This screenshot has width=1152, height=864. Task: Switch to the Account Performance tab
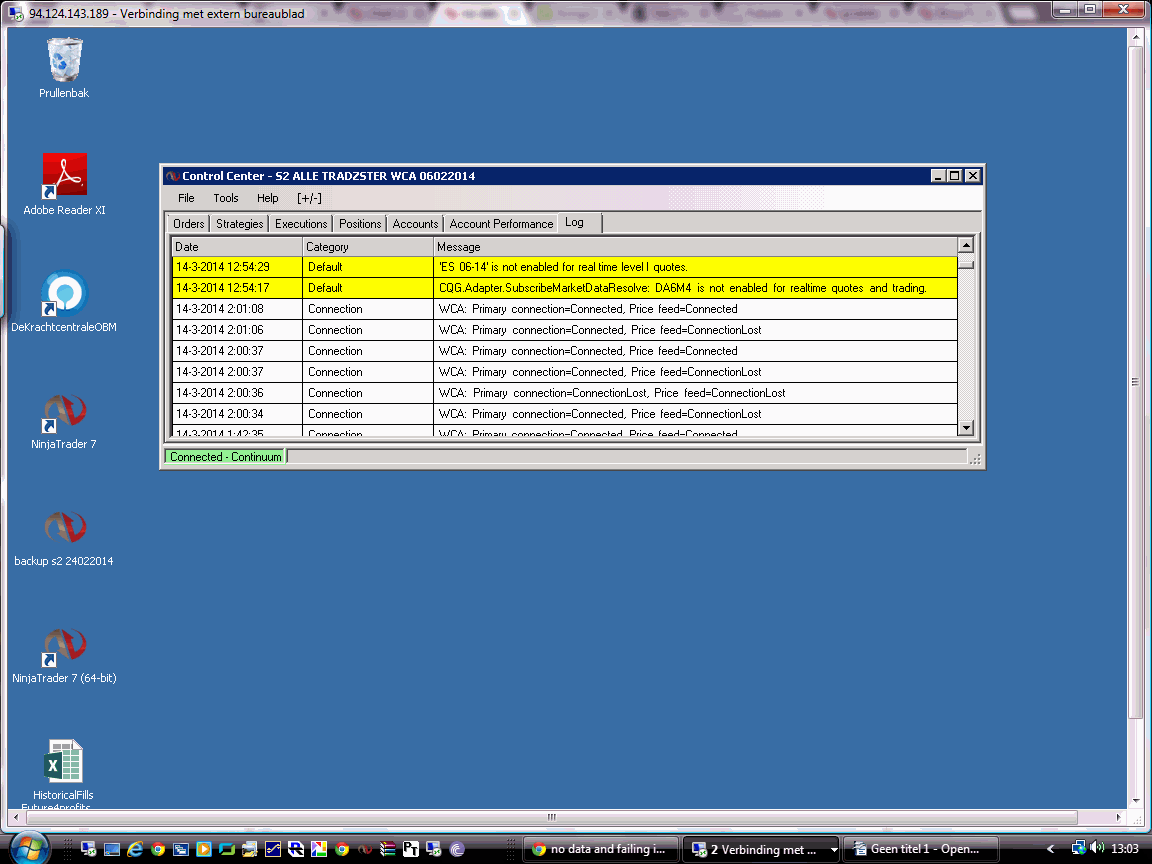click(501, 223)
